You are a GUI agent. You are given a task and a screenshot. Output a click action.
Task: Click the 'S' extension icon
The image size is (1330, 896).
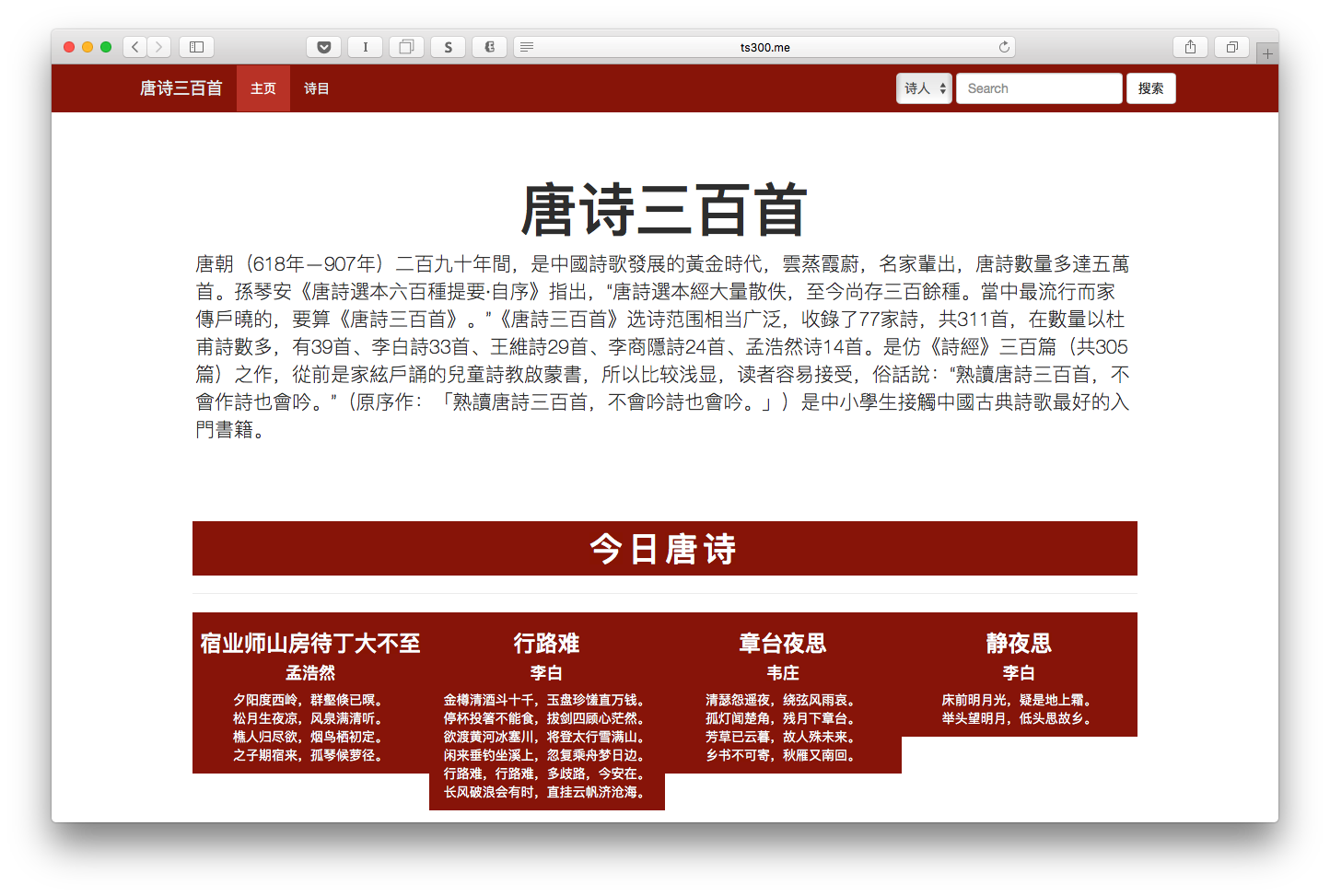449,47
